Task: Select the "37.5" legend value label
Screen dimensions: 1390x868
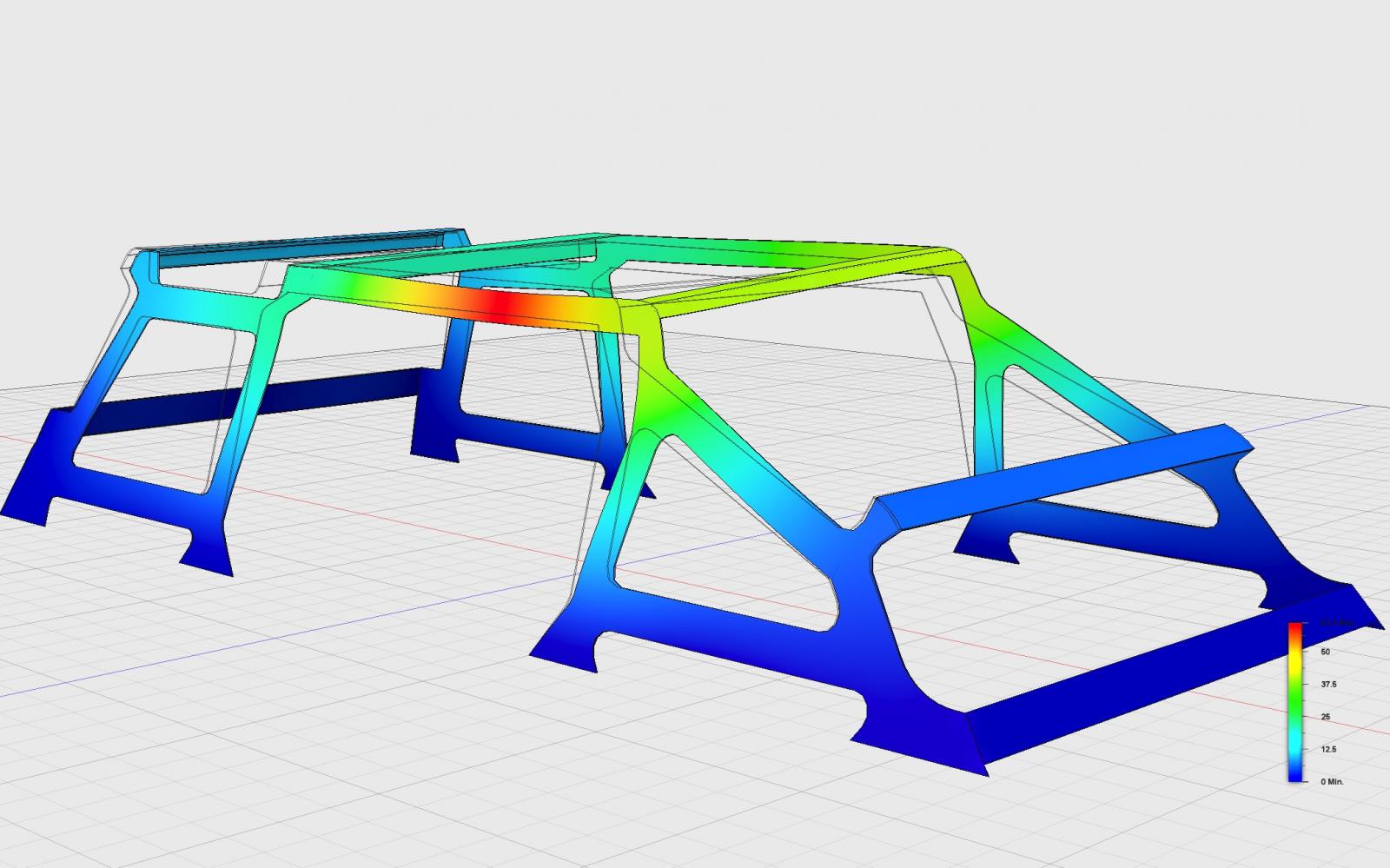Action: click(1329, 685)
